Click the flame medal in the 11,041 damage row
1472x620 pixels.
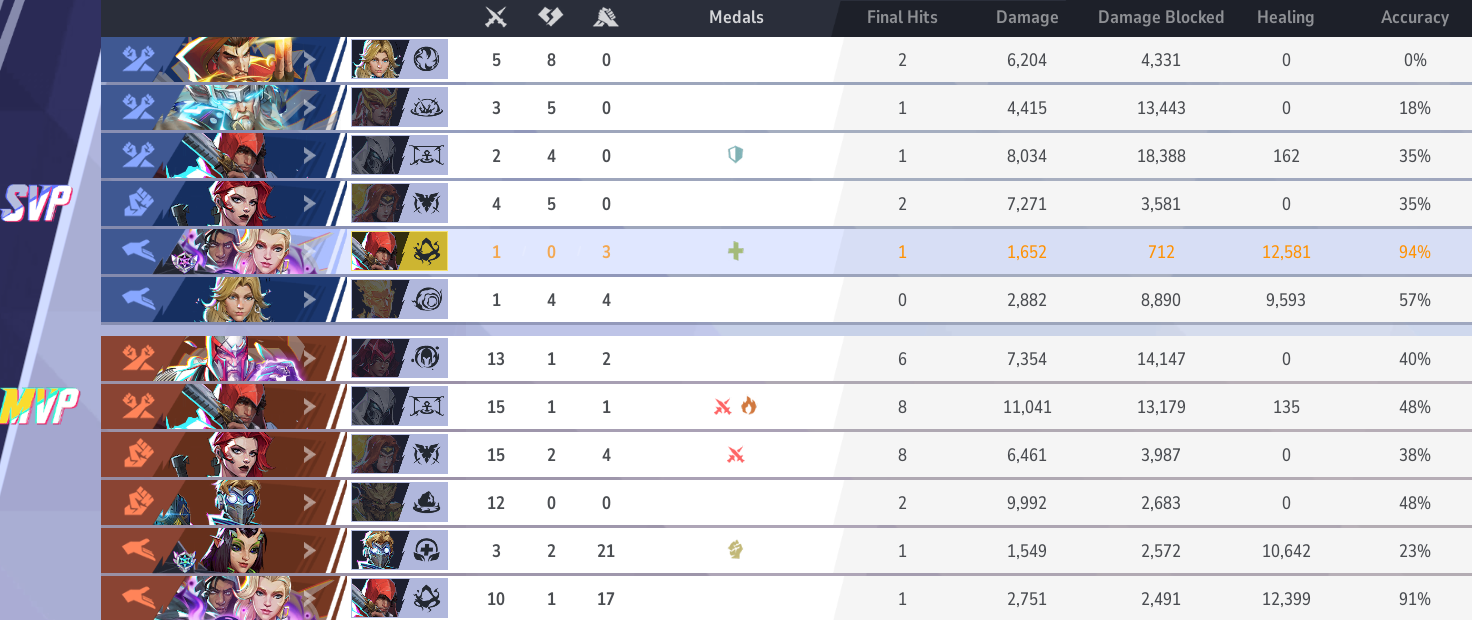tap(749, 406)
